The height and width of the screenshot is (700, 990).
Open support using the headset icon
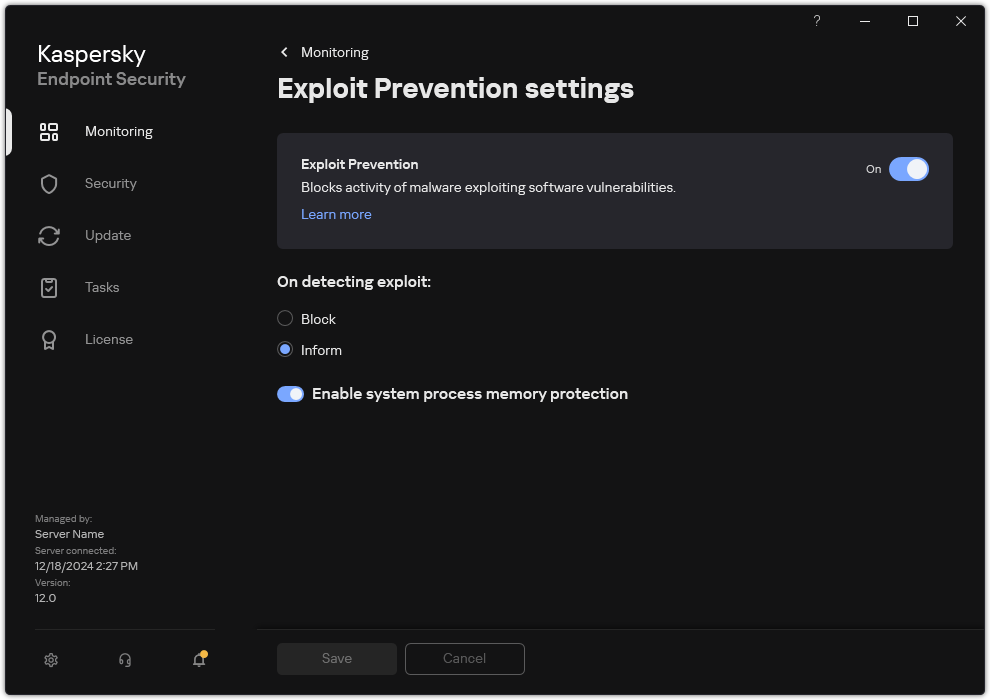tap(124, 659)
